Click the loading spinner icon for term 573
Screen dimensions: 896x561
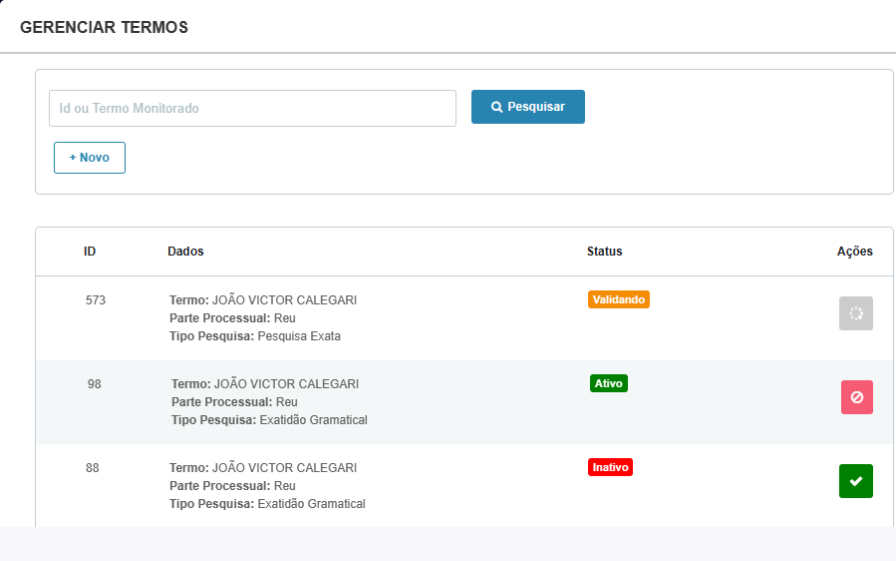(x=855, y=313)
